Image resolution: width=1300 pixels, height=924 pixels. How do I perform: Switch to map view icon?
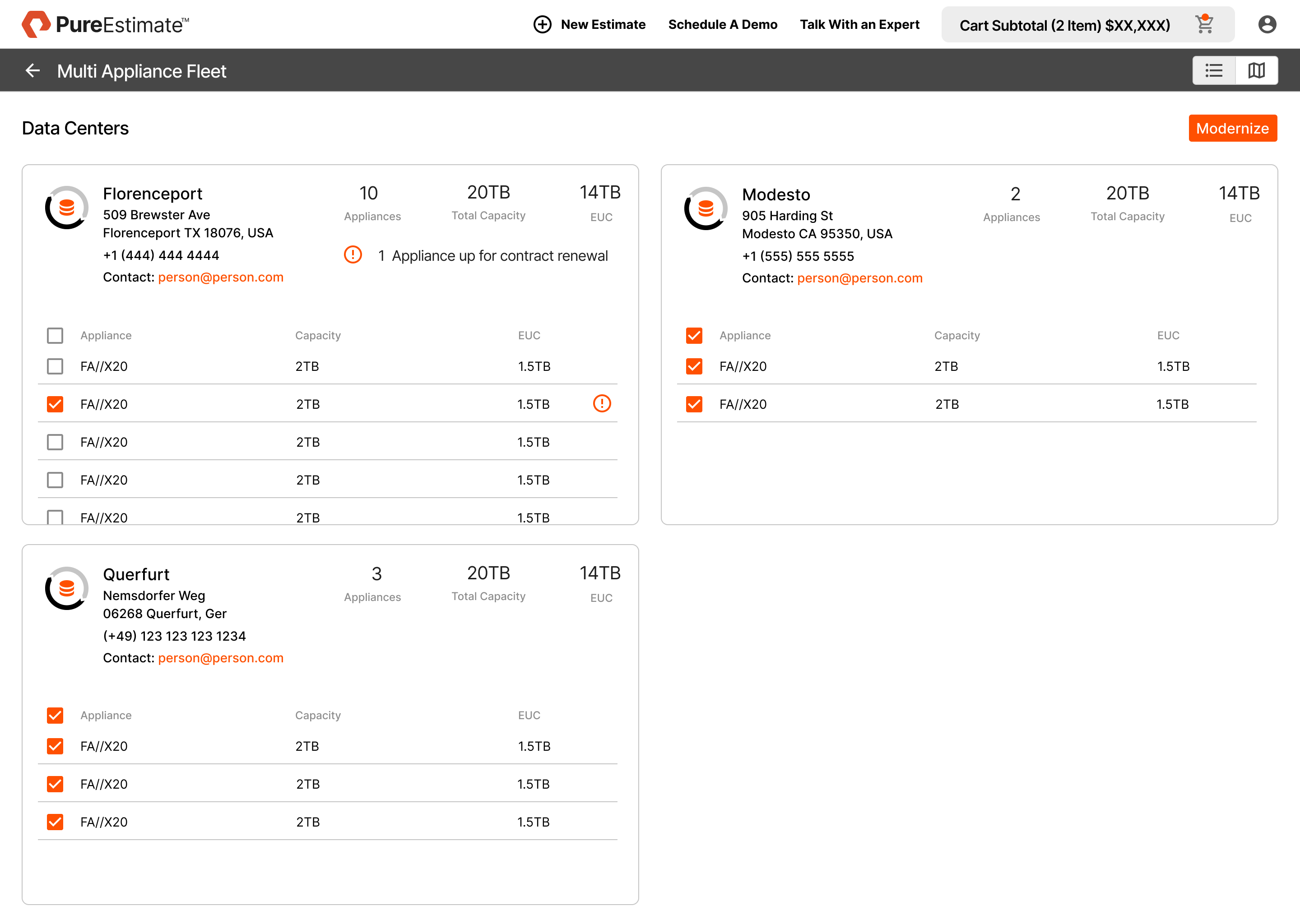1256,70
